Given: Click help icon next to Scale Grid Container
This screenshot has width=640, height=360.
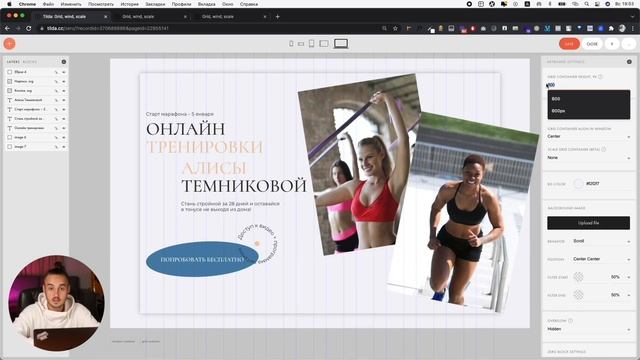Looking at the screenshot, I should click(x=603, y=149).
